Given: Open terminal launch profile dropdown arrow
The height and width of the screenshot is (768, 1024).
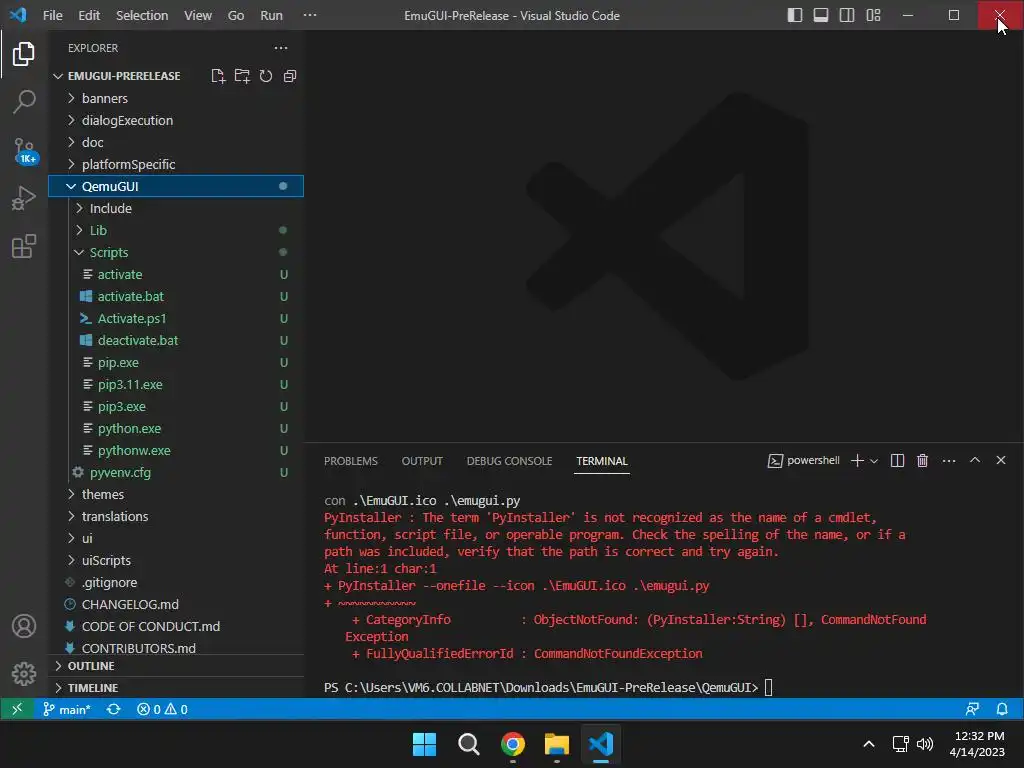Looking at the screenshot, I should click(874, 461).
